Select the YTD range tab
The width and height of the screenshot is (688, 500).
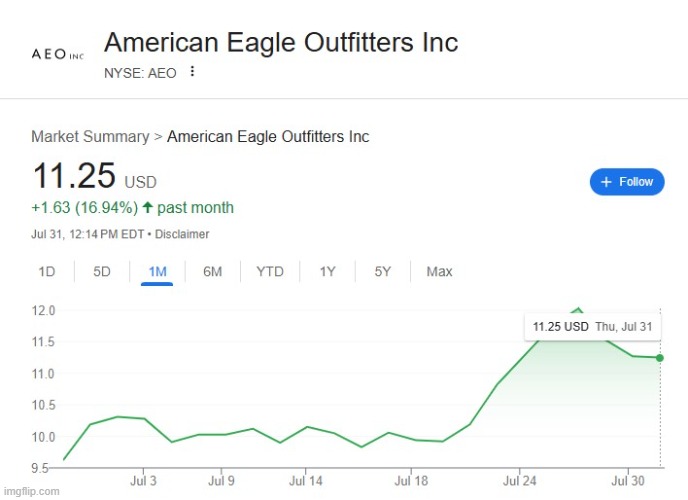(x=270, y=271)
